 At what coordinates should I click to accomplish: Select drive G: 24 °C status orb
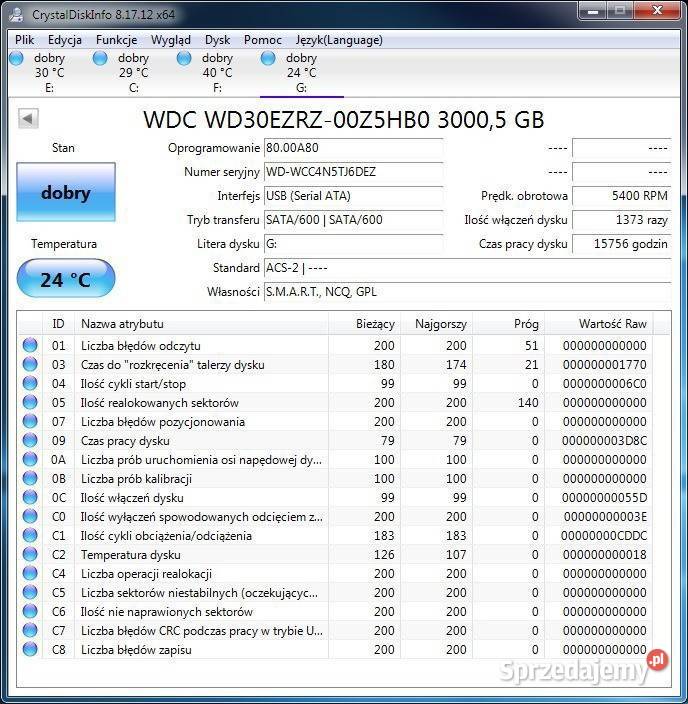(268, 59)
